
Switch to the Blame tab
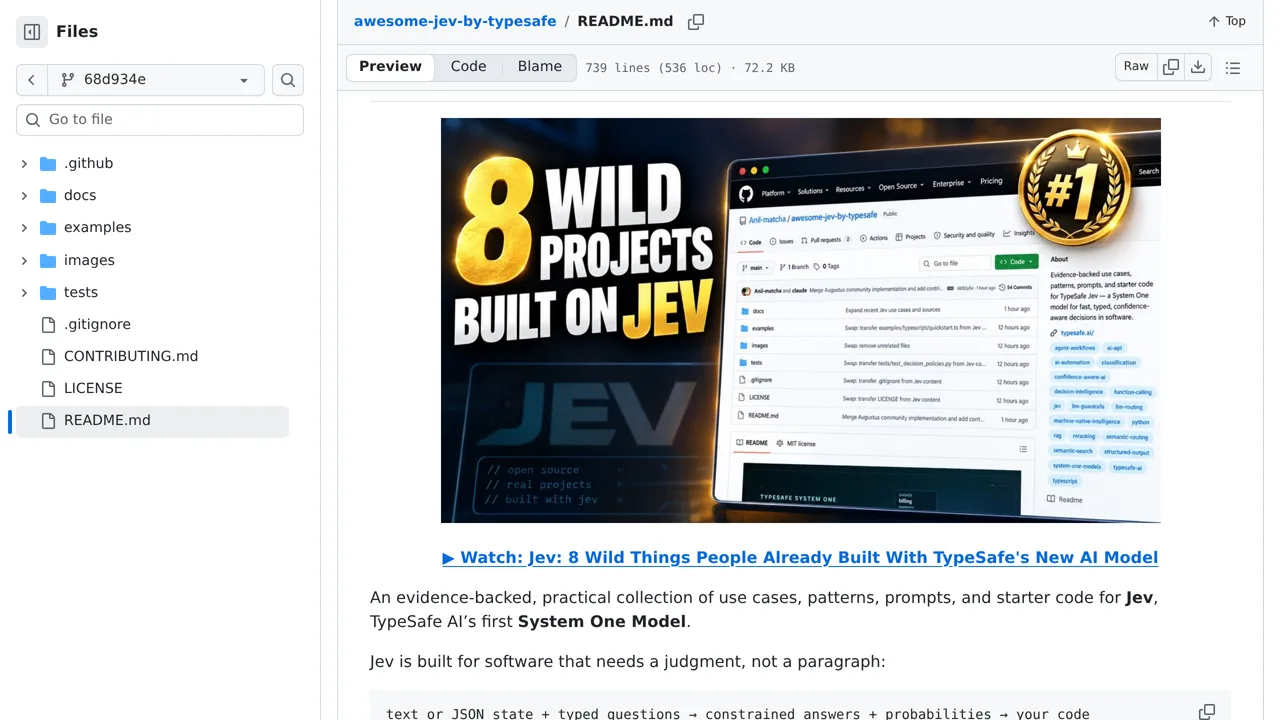click(540, 67)
